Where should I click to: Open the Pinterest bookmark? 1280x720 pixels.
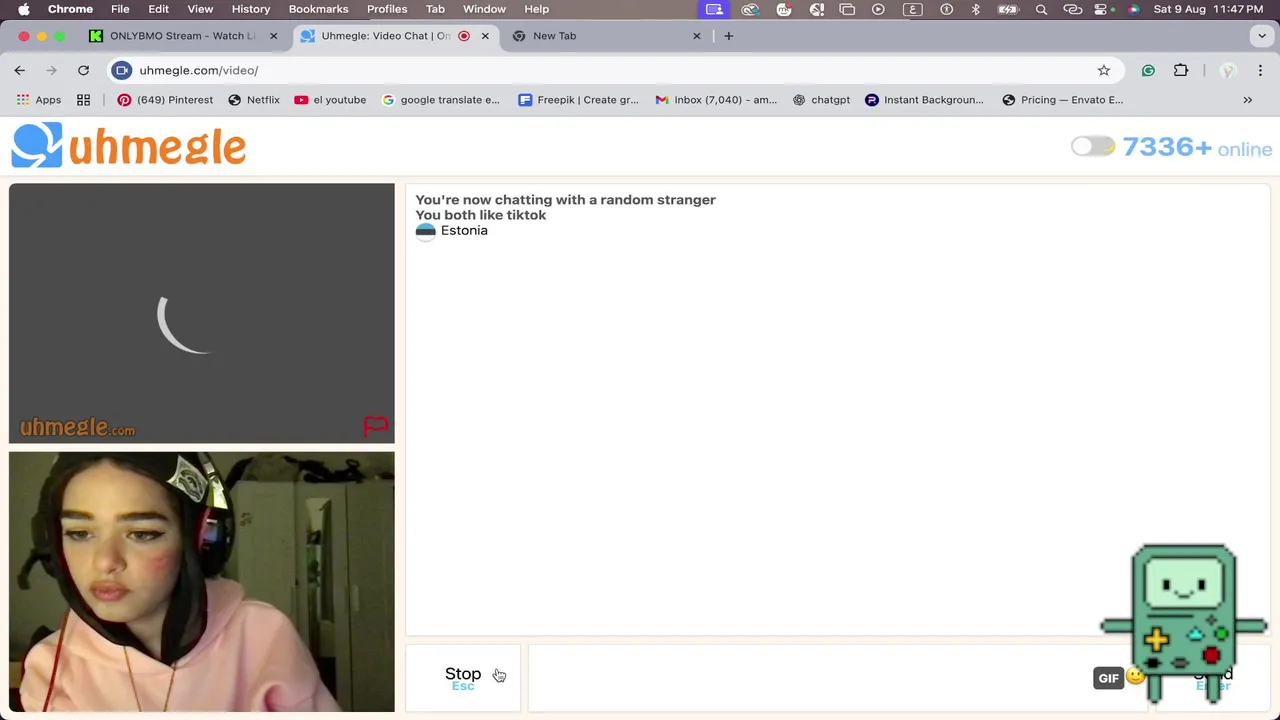tap(165, 100)
